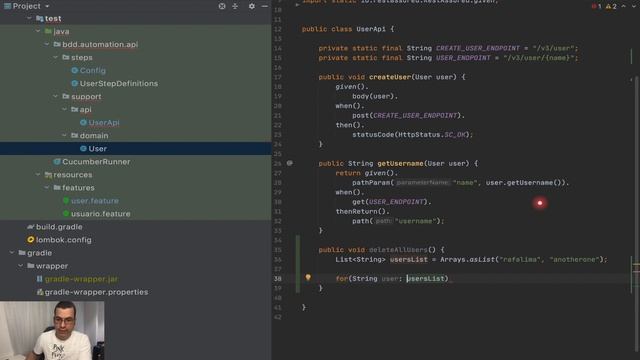
Task: Click the build.gradle file icon
Action: (x=31, y=227)
